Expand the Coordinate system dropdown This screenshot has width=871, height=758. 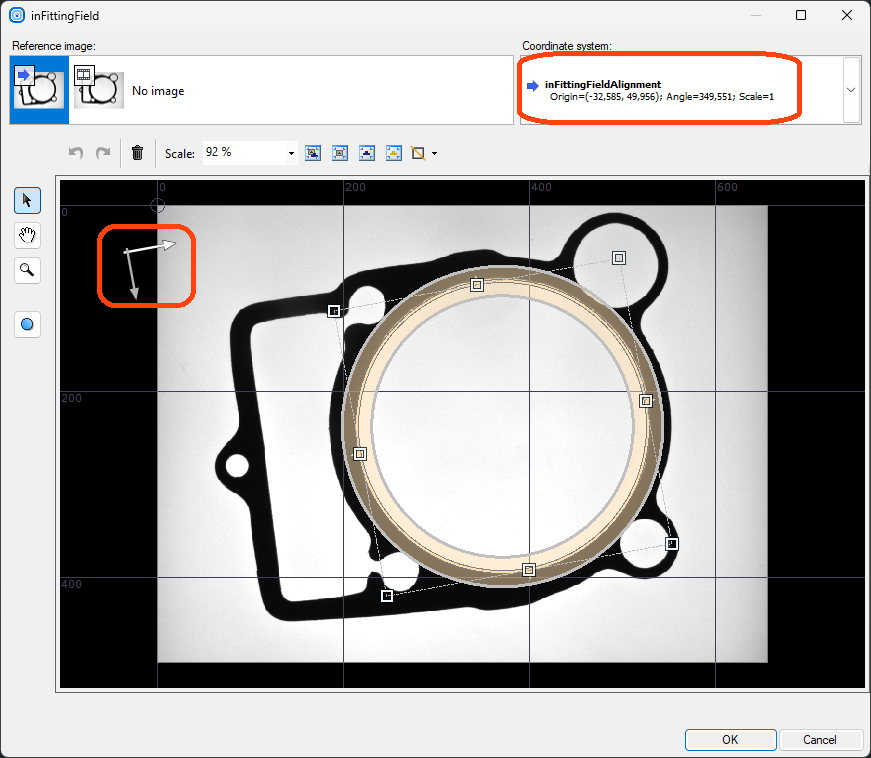click(x=850, y=90)
